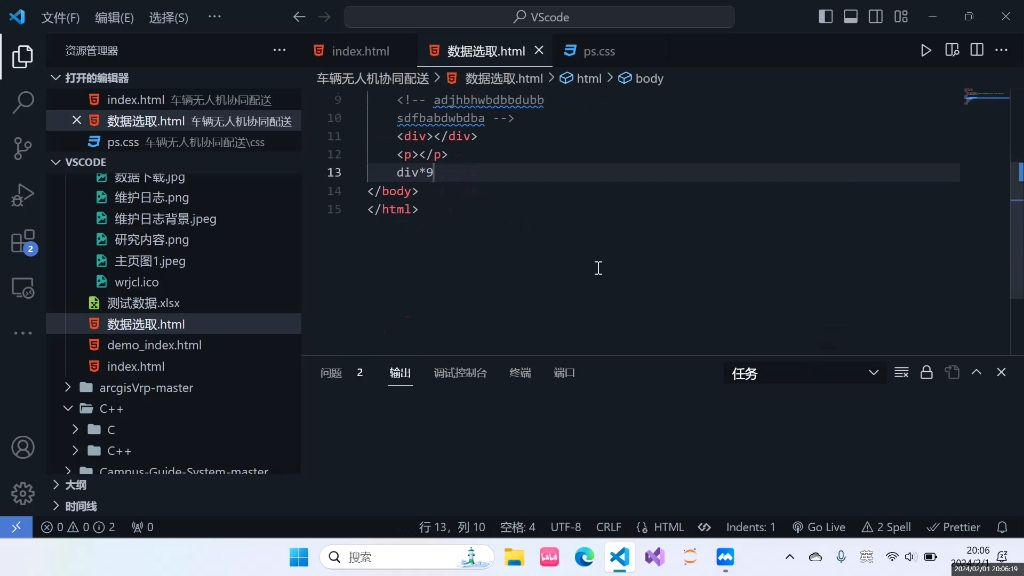The width and height of the screenshot is (1024, 576).
Task: Open demo_index.html in file tree
Action: click(x=154, y=345)
